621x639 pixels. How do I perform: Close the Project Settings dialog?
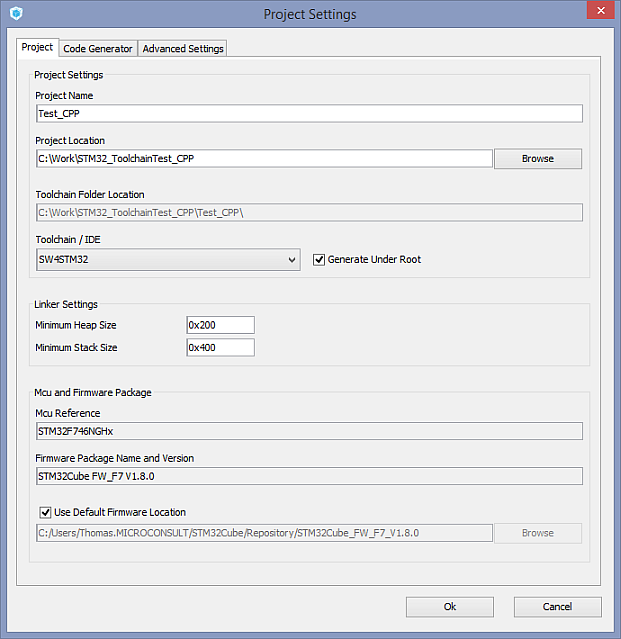(598, 12)
